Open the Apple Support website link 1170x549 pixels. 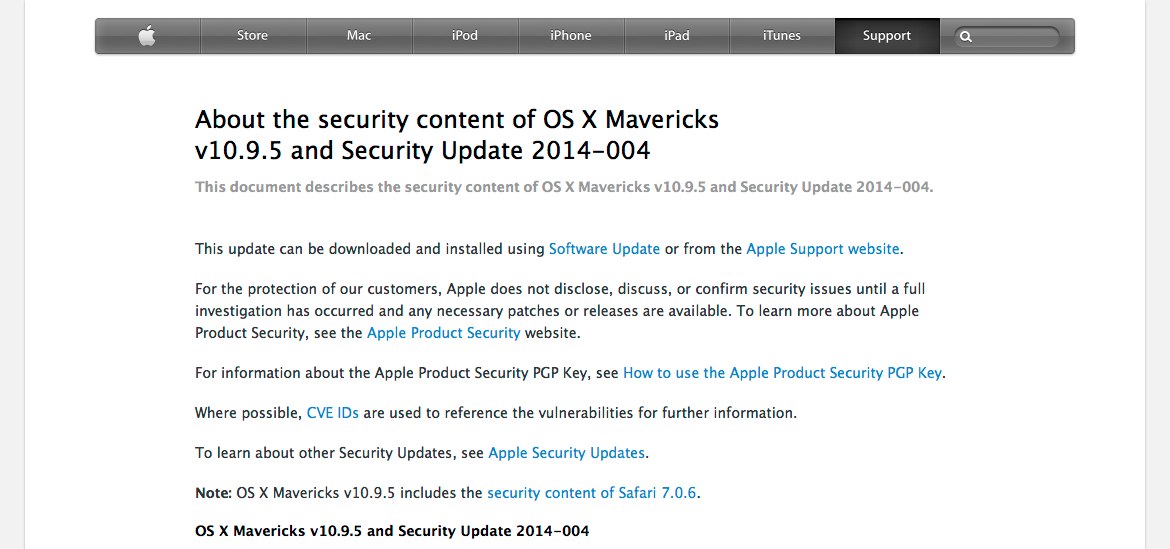(x=823, y=249)
